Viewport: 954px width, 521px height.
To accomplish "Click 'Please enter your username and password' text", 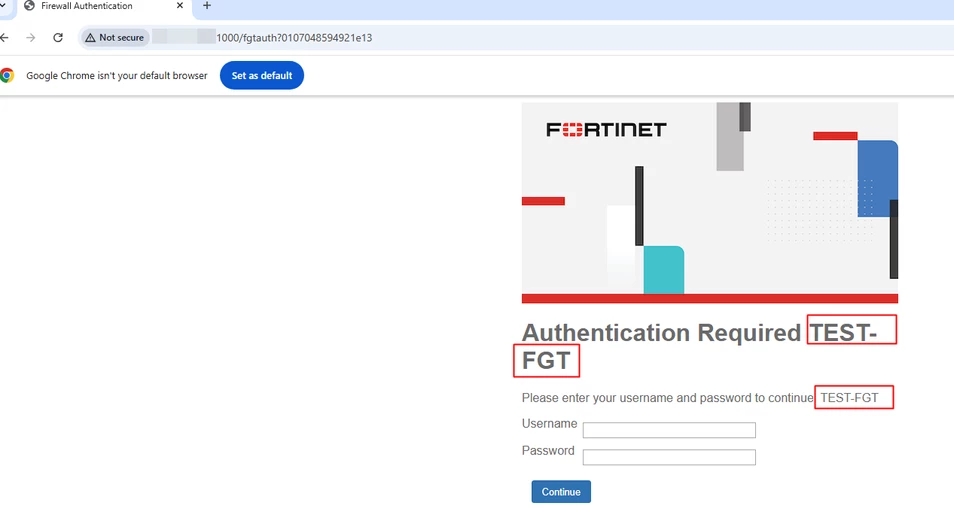I will [667, 398].
